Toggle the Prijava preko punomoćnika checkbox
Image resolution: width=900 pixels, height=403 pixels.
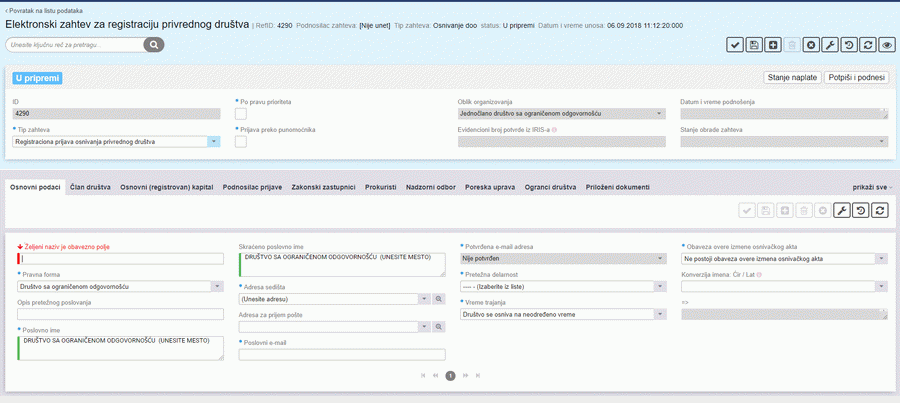[x=240, y=142]
